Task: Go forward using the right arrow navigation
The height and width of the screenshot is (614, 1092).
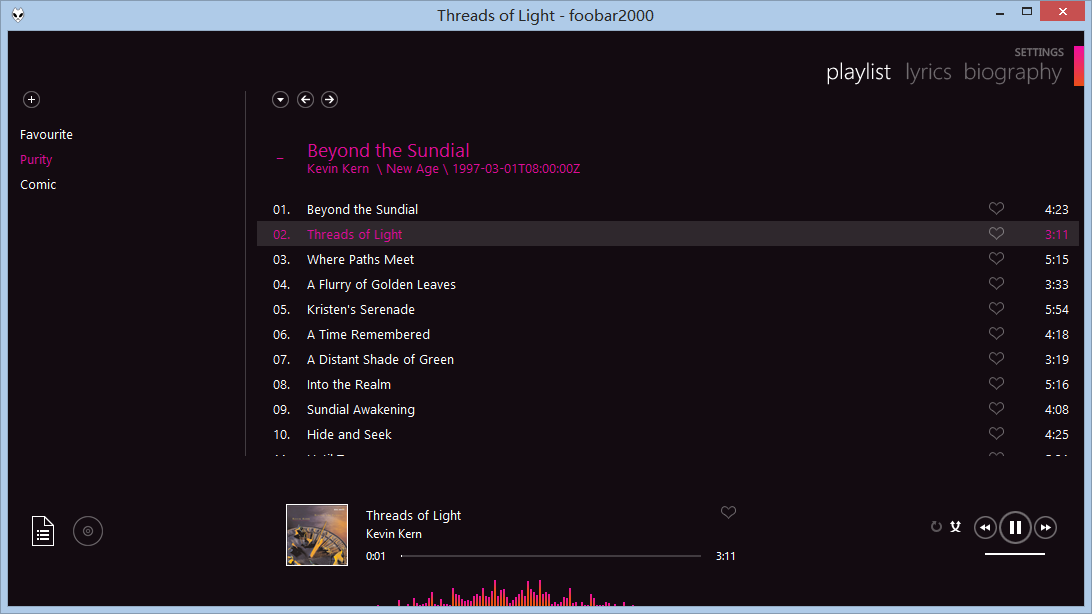Action: tap(329, 99)
